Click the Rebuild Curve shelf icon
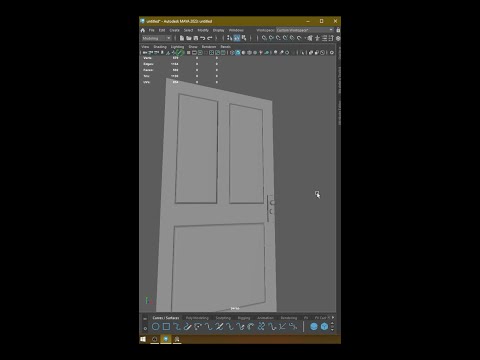480x360 pixels. tap(261, 327)
